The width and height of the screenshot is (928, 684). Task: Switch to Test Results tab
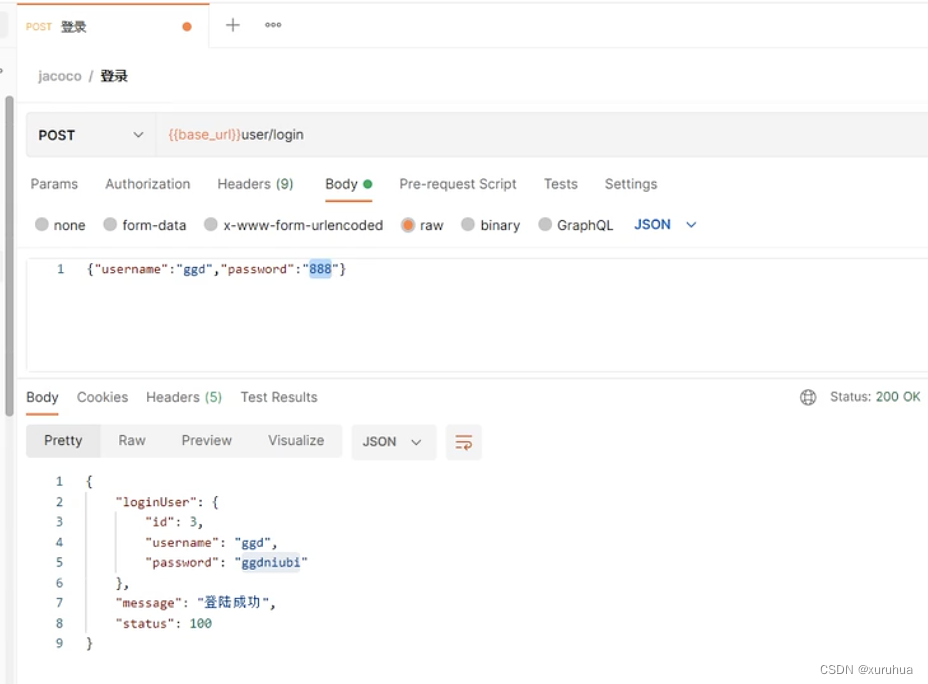click(x=279, y=397)
